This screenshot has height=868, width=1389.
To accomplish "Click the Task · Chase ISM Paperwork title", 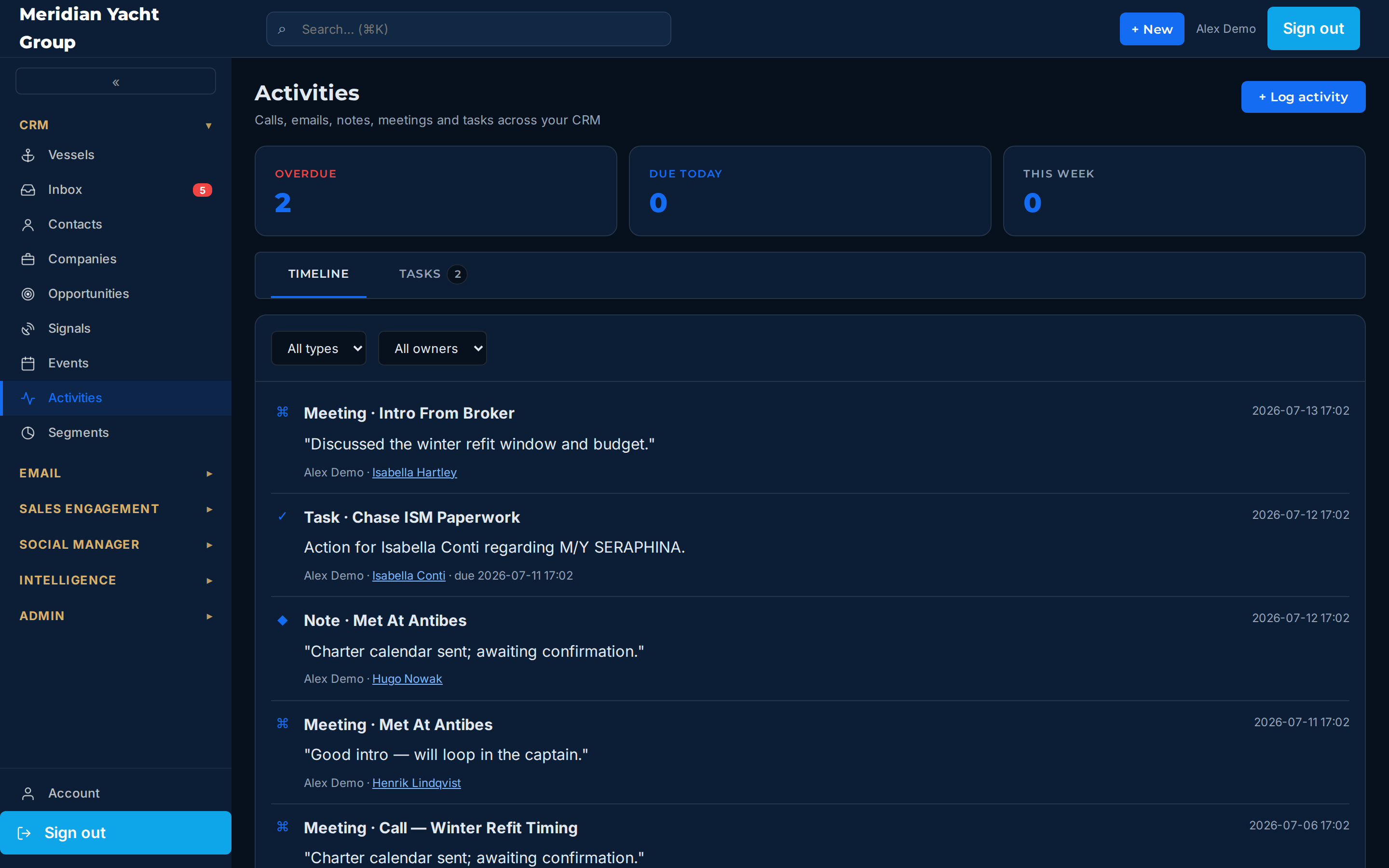I will pos(411,517).
